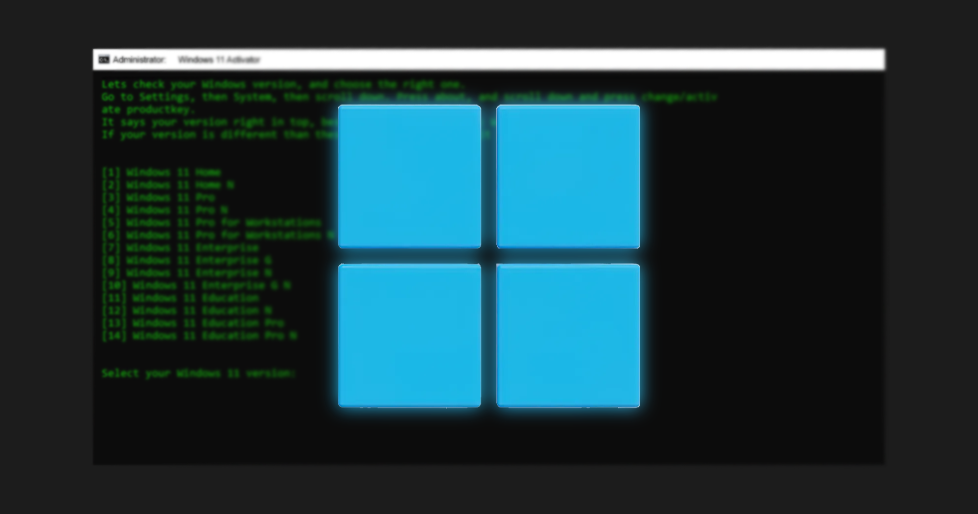The image size is (978, 514).
Task: Click the "[13] Windows 11 Education Pro" line
Action: (193, 322)
